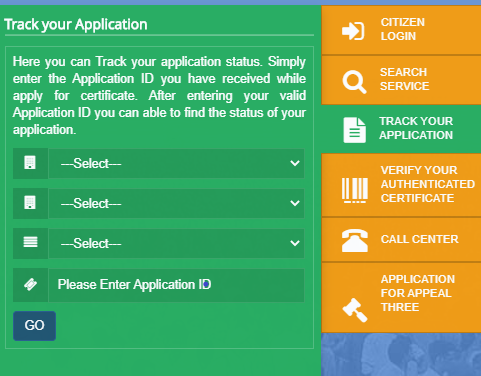
Task: Open VERIFY YOUR AUTHENTICATED CERTIFICATE tab
Action: [x=401, y=185]
